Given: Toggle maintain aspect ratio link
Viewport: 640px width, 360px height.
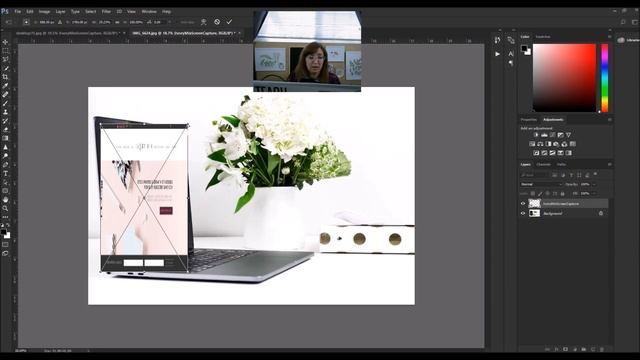Looking at the screenshot, I should tap(117, 22).
